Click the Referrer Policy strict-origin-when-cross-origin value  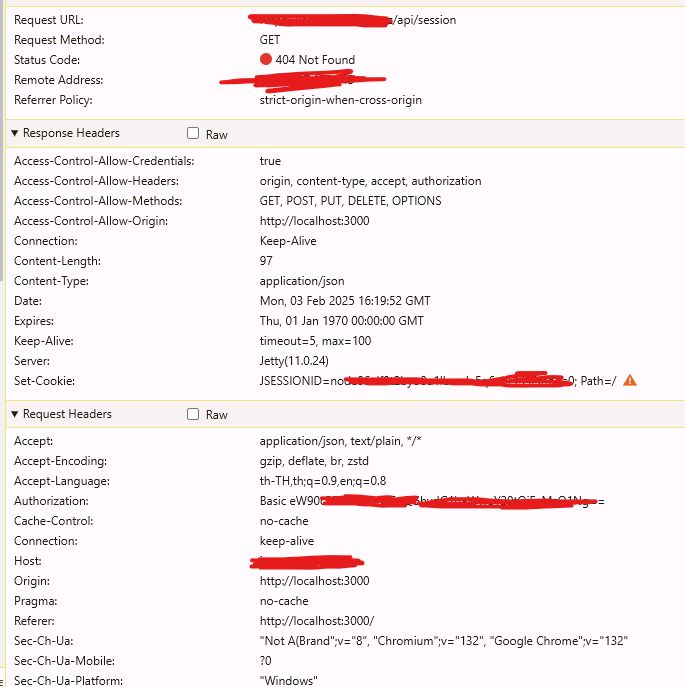pos(340,100)
